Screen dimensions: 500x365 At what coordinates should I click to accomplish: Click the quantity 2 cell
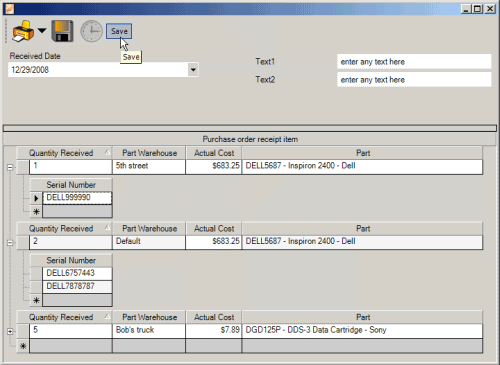click(71, 242)
